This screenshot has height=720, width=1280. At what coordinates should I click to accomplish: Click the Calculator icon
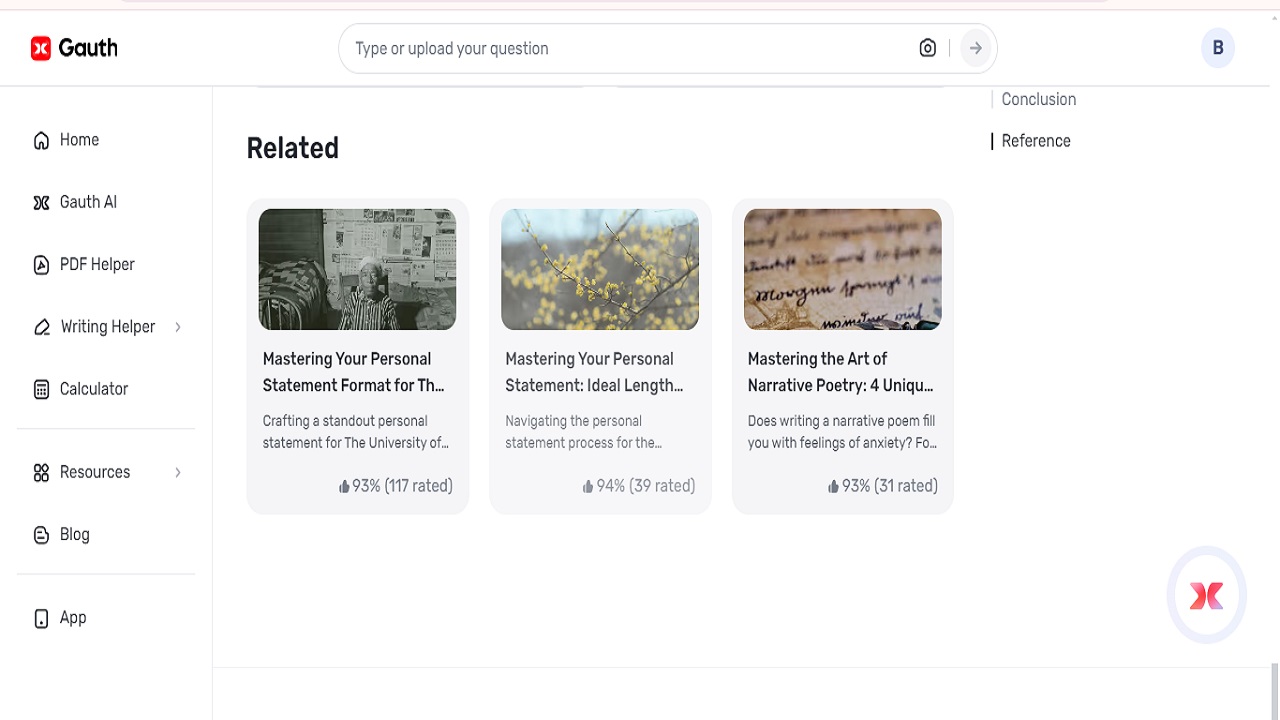(41, 389)
